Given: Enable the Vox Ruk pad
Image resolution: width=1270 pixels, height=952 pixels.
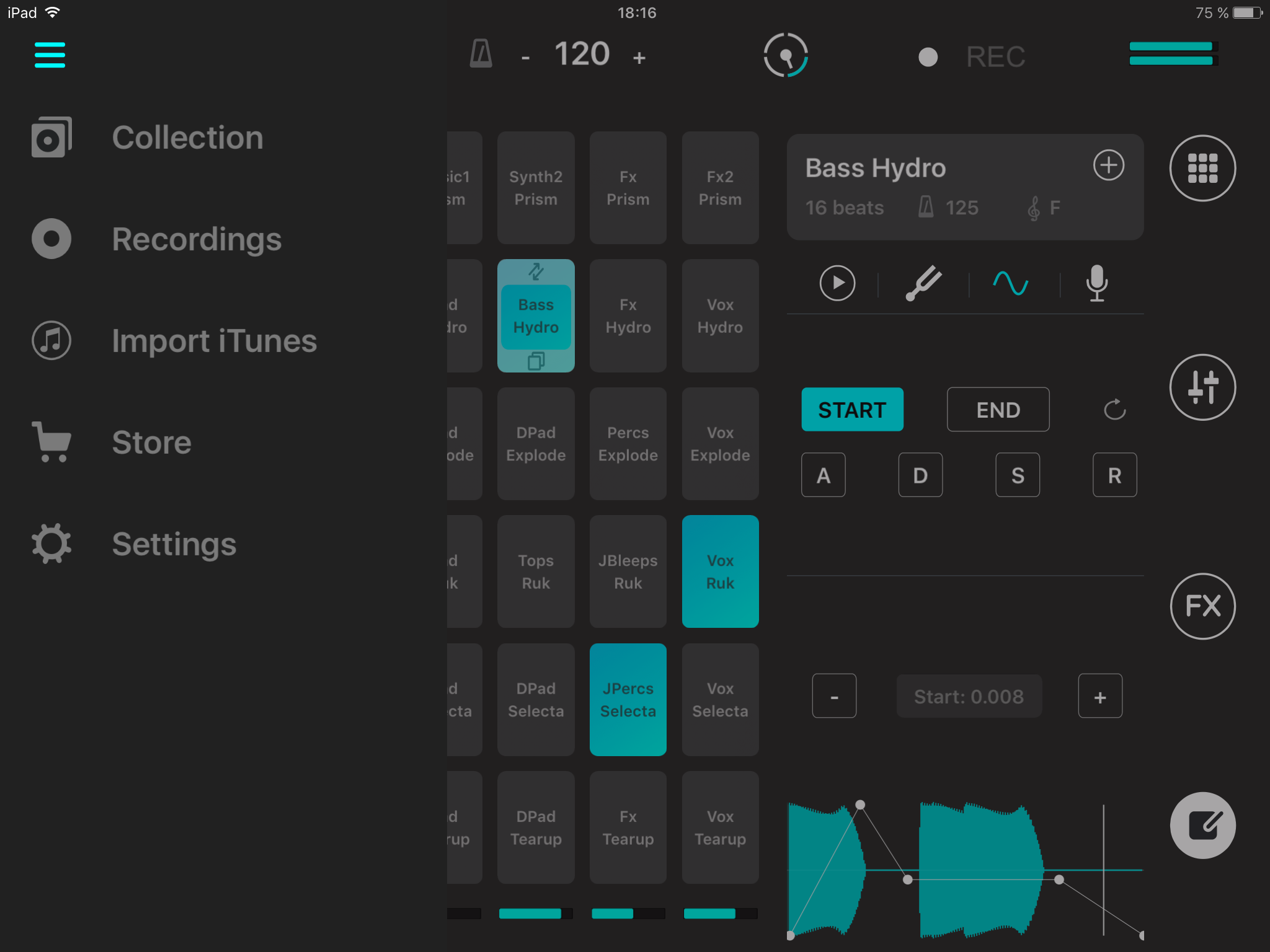Looking at the screenshot, I should 720,571.
